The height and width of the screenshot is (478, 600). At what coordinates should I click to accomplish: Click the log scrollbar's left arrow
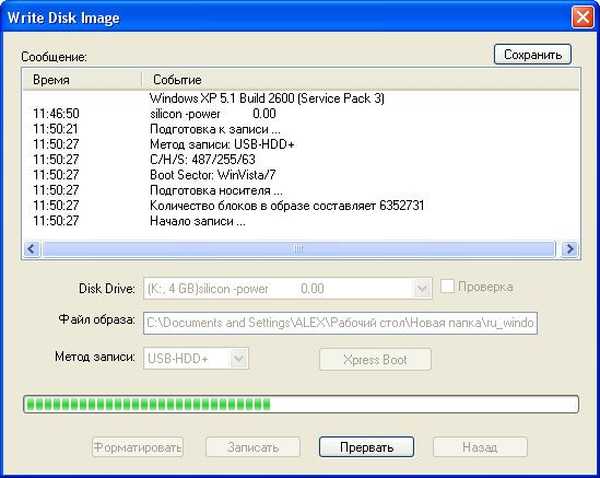(x=31, y=249)
